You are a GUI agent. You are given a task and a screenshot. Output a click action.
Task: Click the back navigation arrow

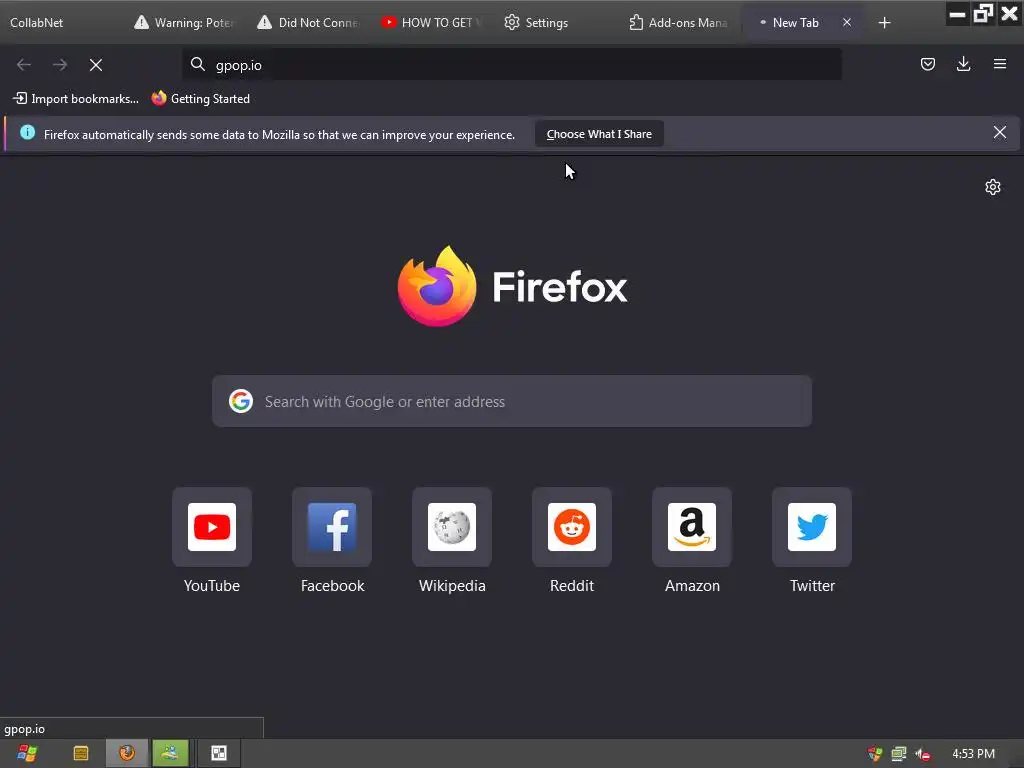click(24, 65)
